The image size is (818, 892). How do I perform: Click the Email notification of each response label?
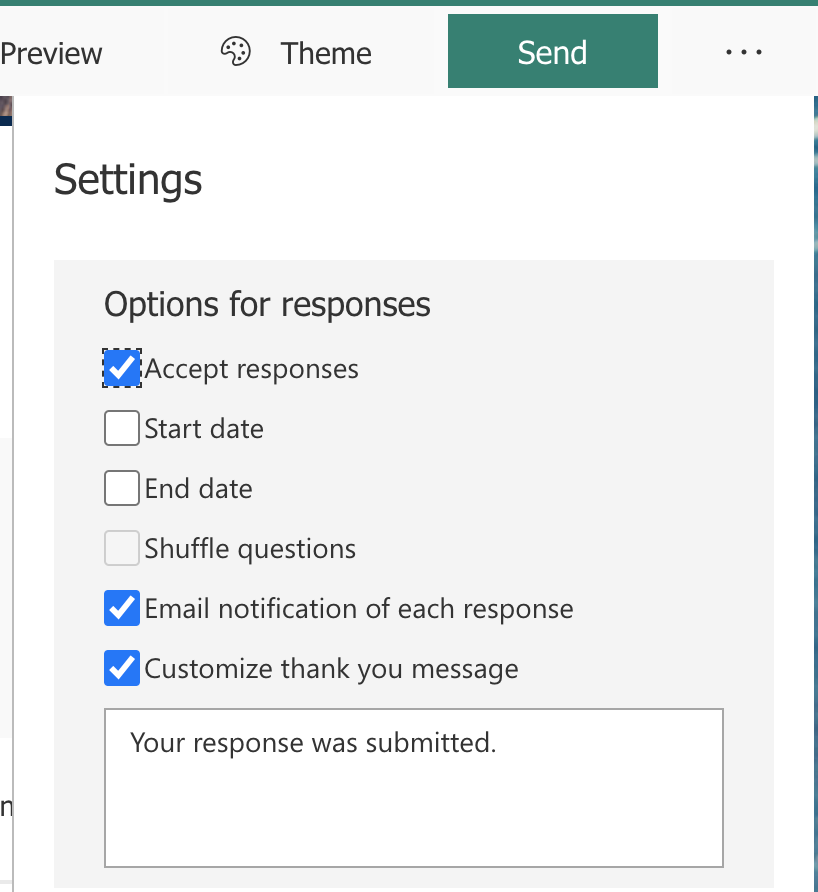pyautogui.click(x=359, y=609)
